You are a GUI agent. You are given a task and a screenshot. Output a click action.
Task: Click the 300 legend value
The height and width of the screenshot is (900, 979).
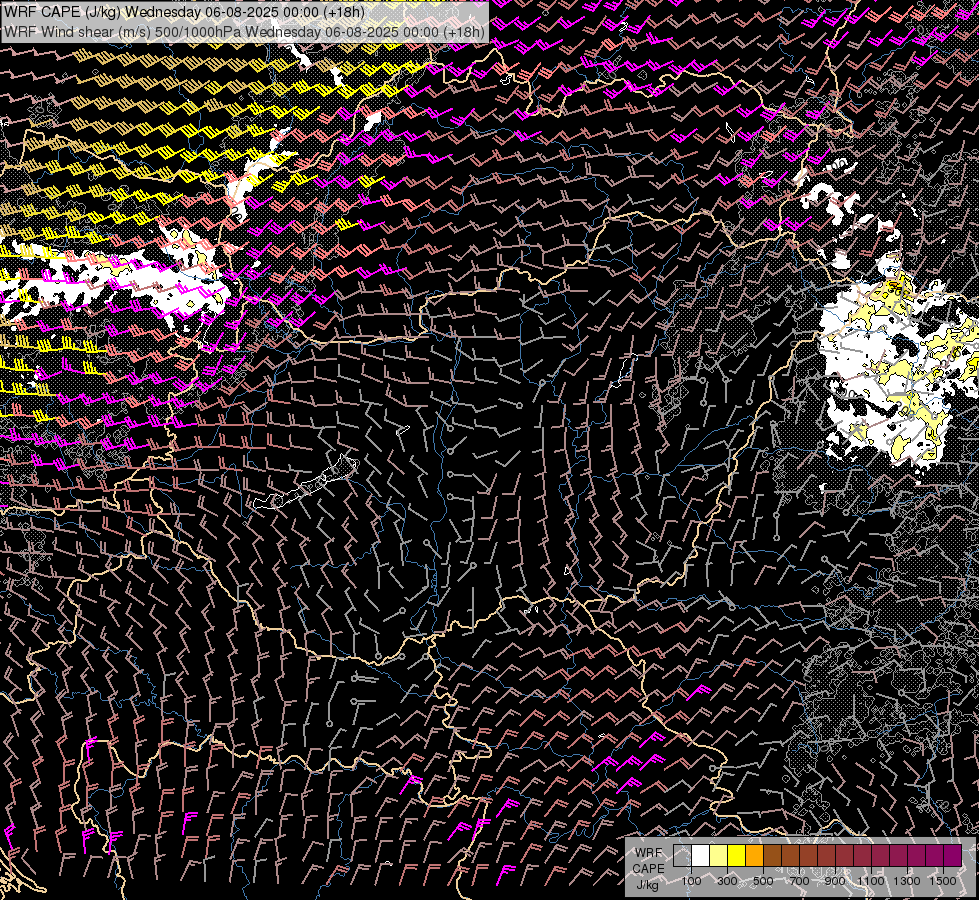727,881
